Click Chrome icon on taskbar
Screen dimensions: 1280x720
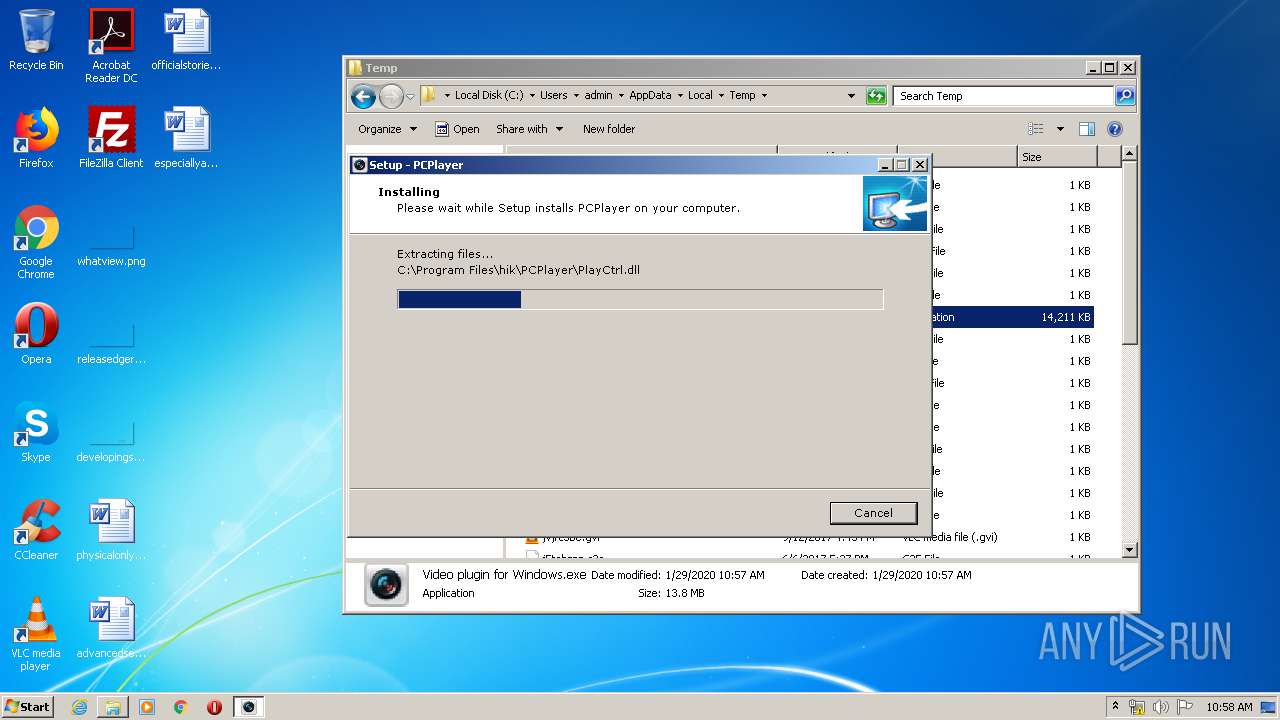click(x=181, y=707)
